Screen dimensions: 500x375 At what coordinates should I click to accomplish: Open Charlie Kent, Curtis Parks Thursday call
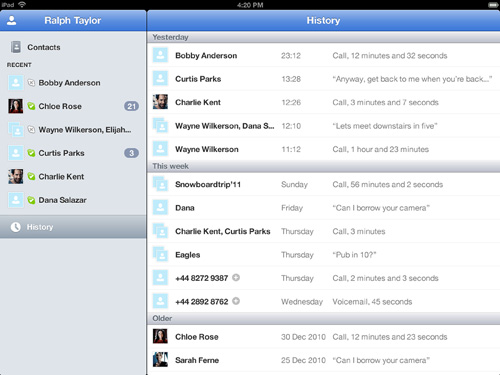(x=323, y=231)
